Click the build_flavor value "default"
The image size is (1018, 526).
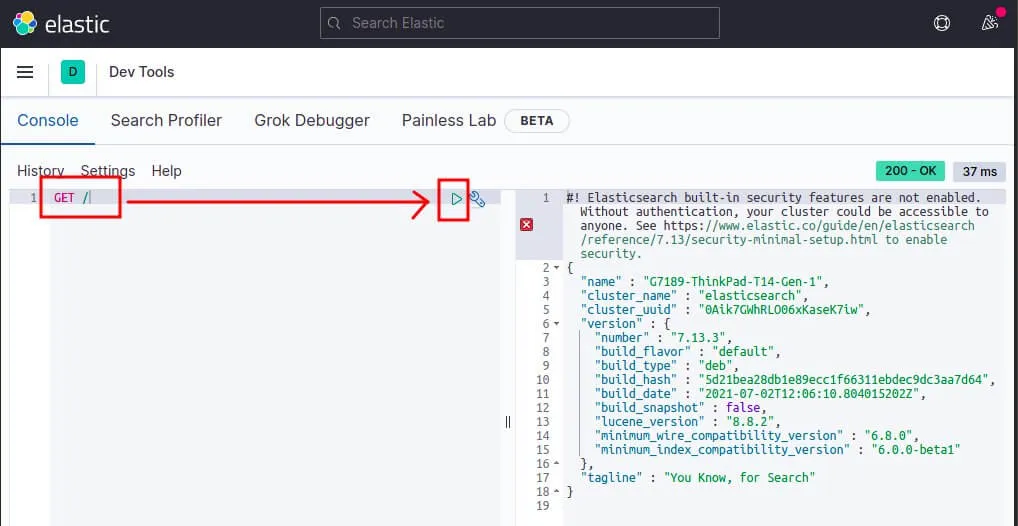point(743,351)
